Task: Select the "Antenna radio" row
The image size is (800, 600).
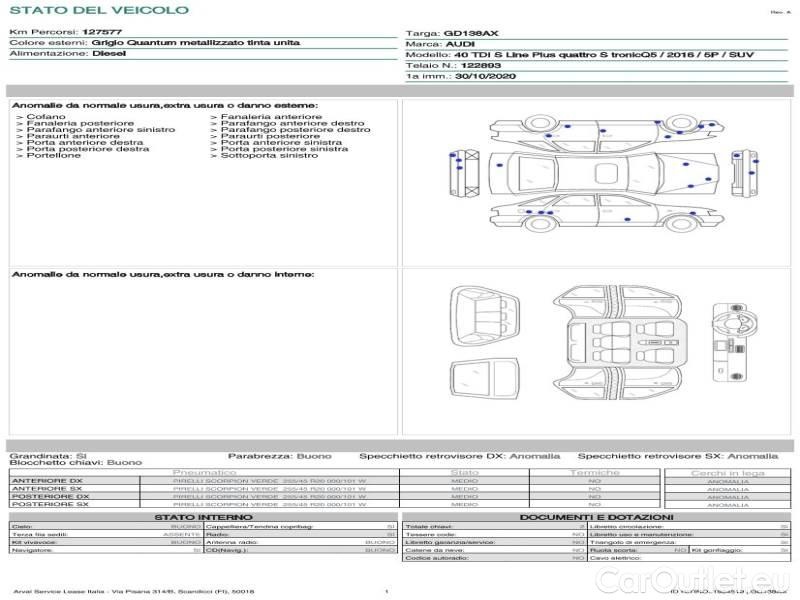Action: click(x=301, y=542)
